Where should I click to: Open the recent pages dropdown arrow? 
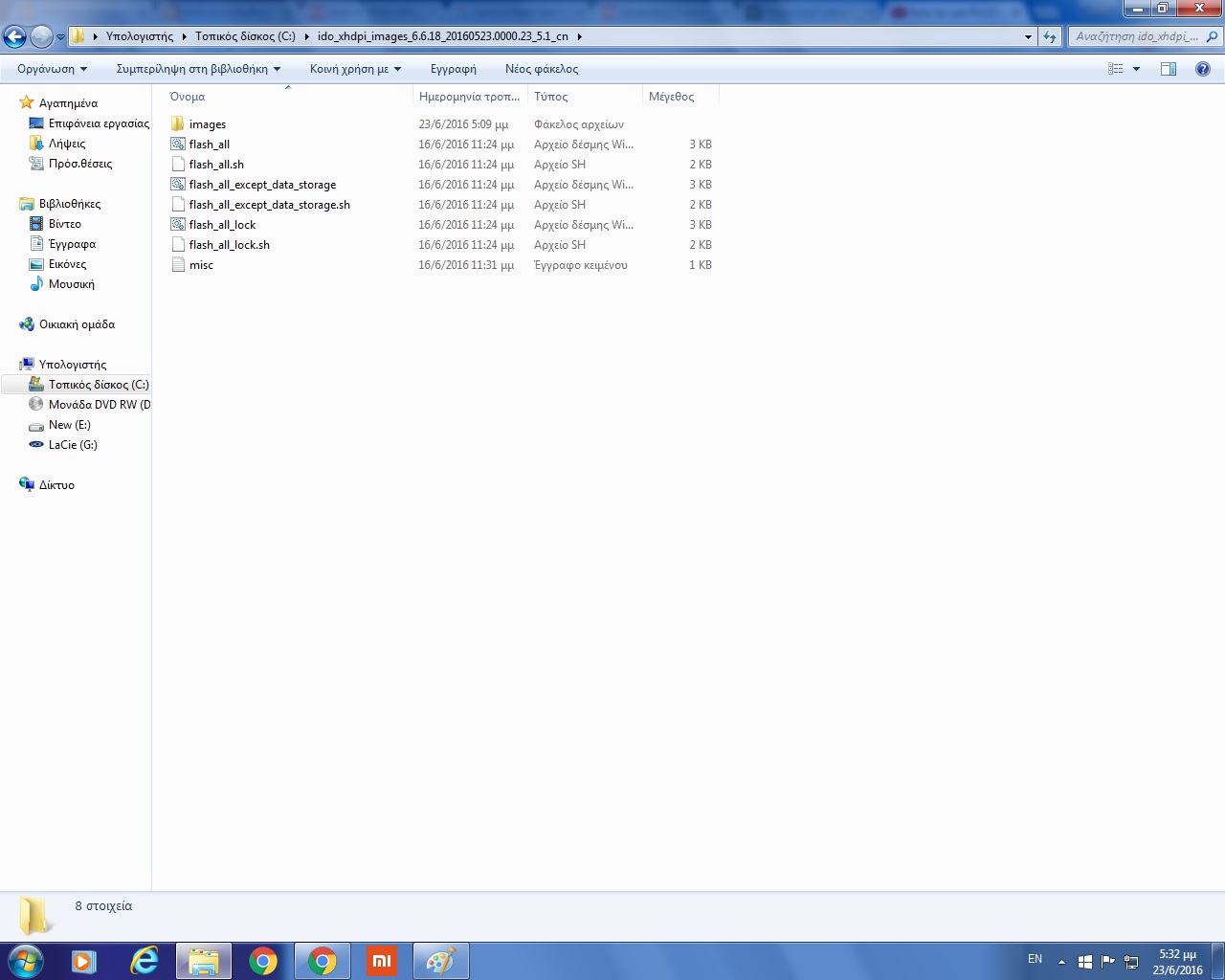click(x=60, y=37)
